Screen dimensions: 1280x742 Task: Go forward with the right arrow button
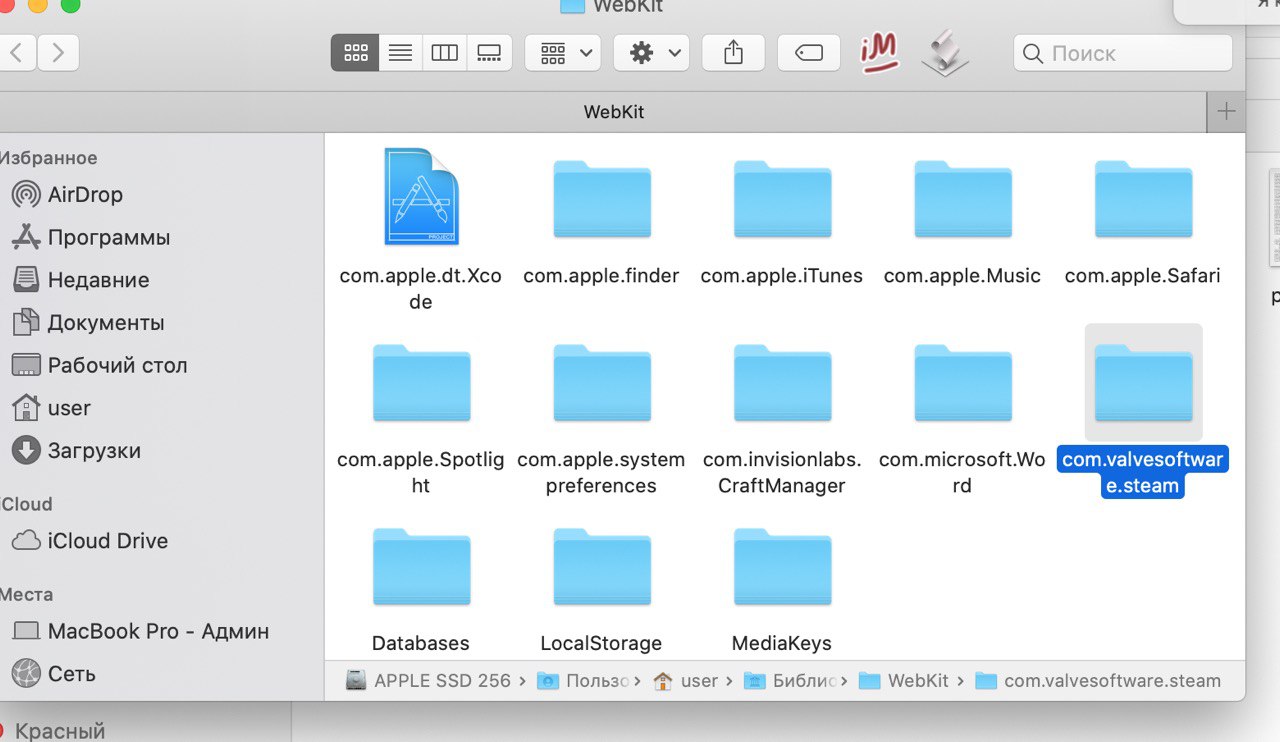click(58, 53)
